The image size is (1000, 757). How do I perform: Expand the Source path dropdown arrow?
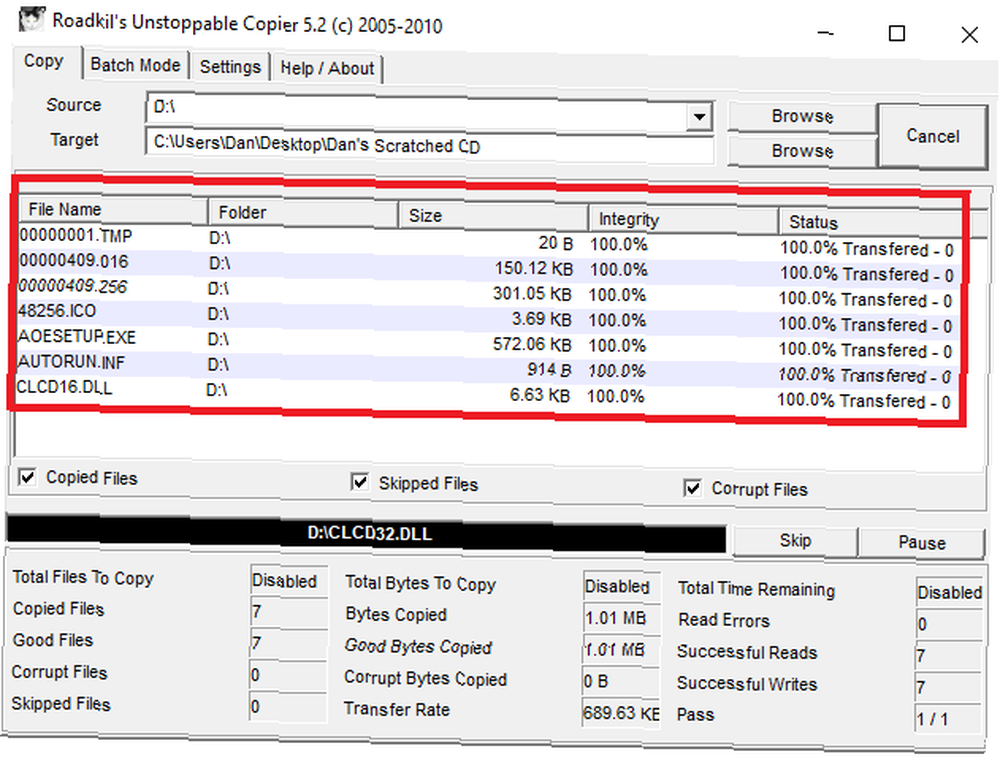point(700,117)
